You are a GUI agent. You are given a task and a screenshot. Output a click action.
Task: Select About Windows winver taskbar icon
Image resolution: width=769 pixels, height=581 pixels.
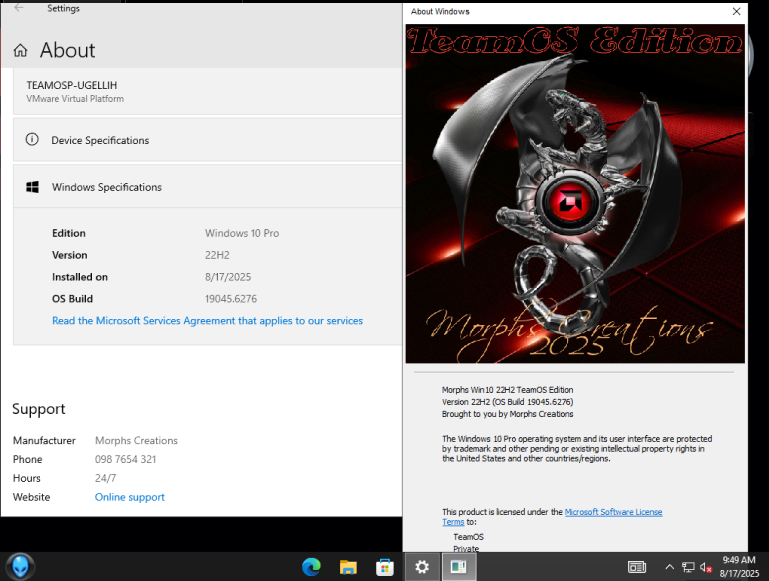point(459,567)
